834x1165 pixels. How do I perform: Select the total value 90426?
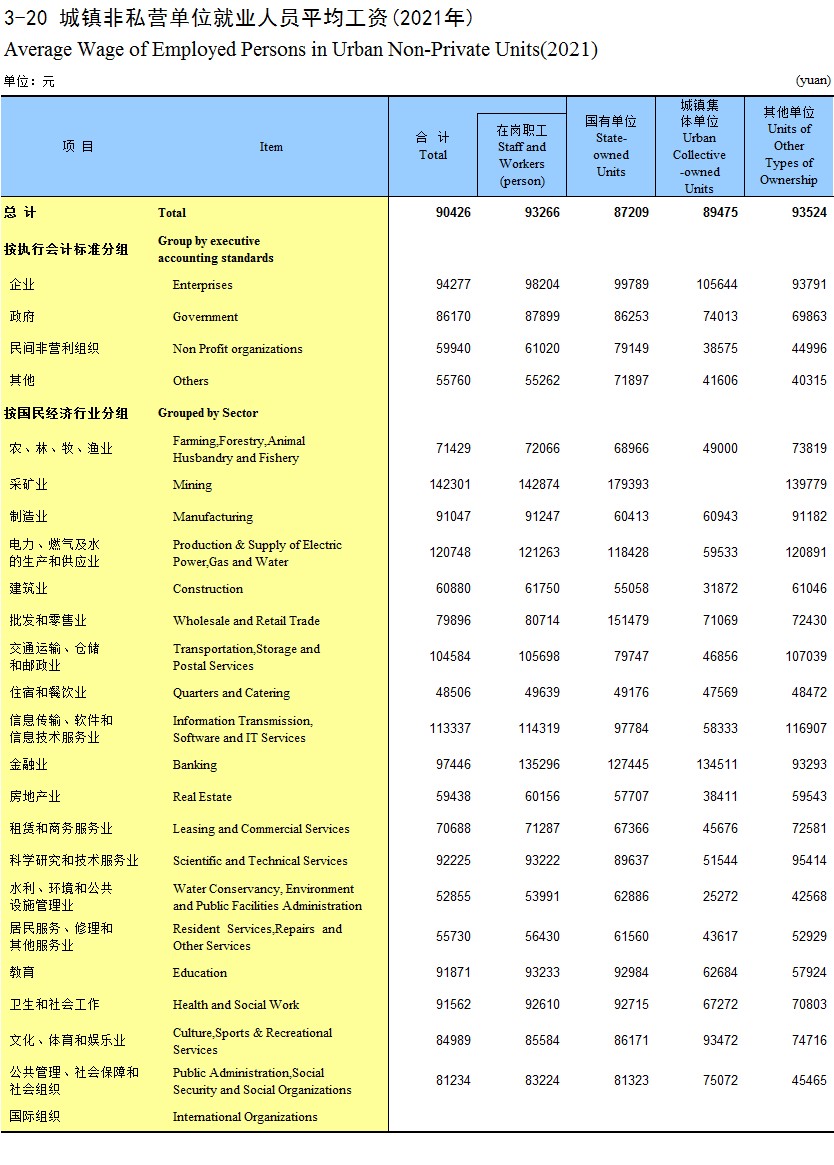(x=453, y=212)
